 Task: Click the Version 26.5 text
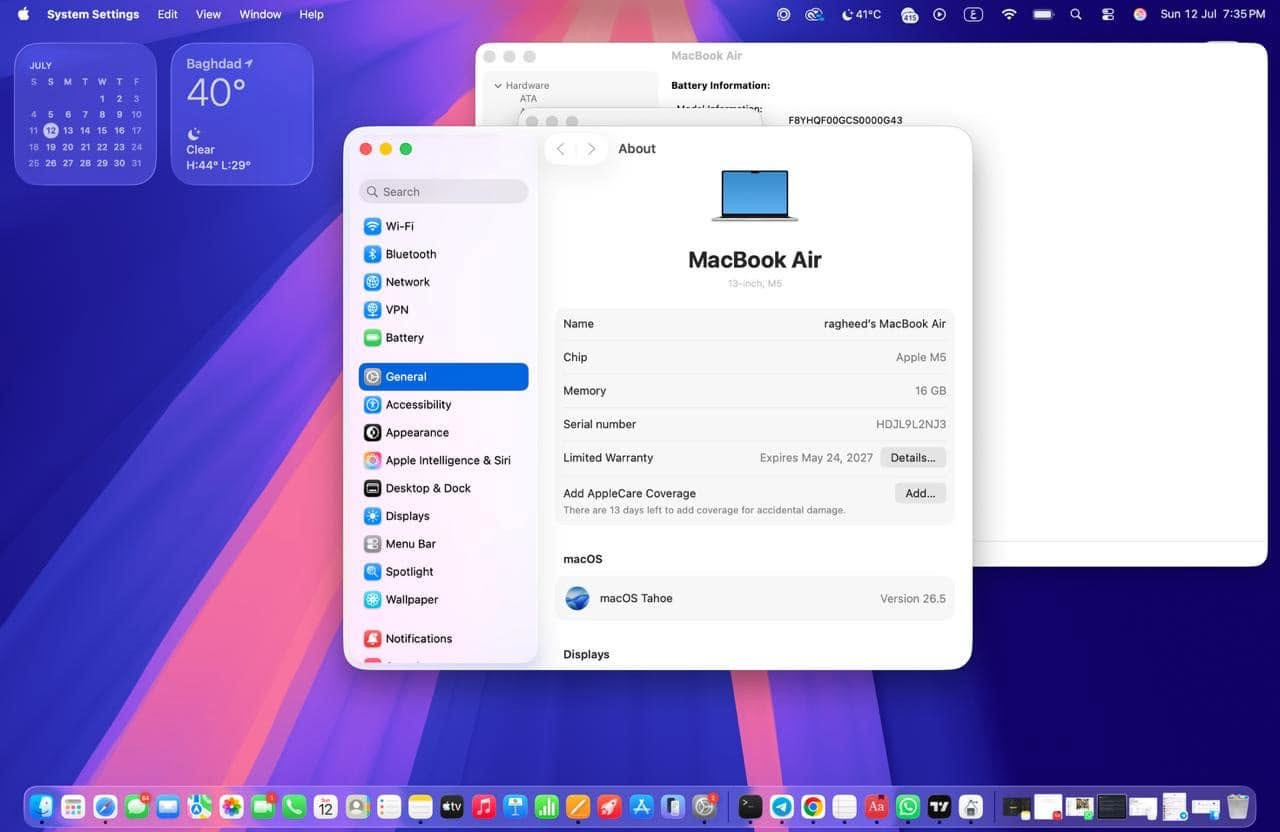click(x=913, y=599)
